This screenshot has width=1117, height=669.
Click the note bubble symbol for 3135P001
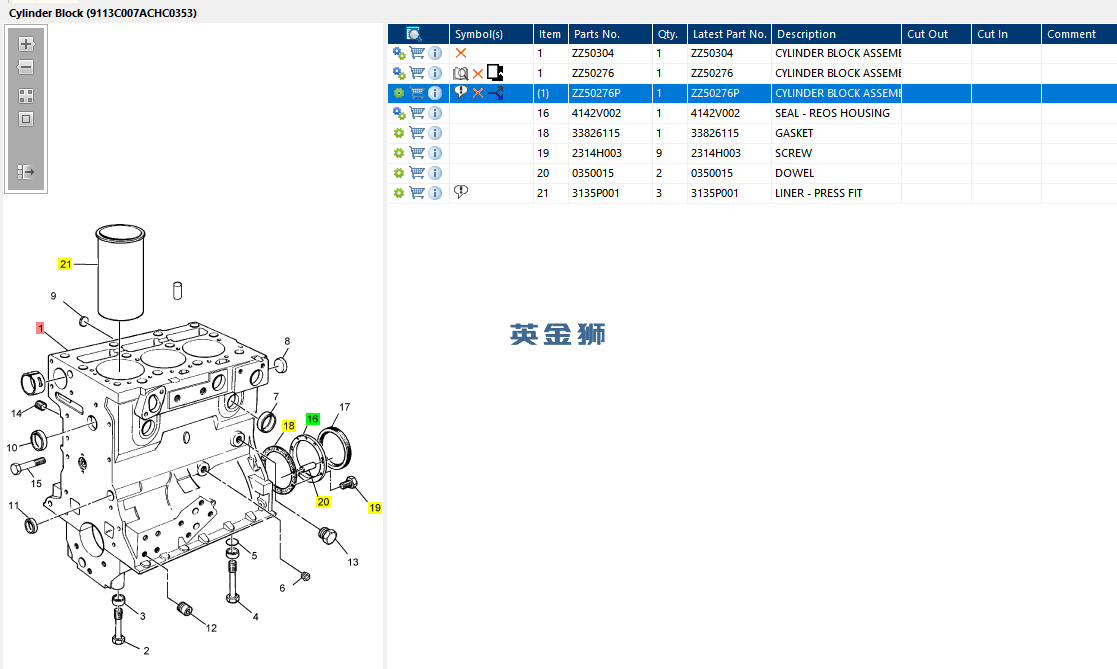461,192
